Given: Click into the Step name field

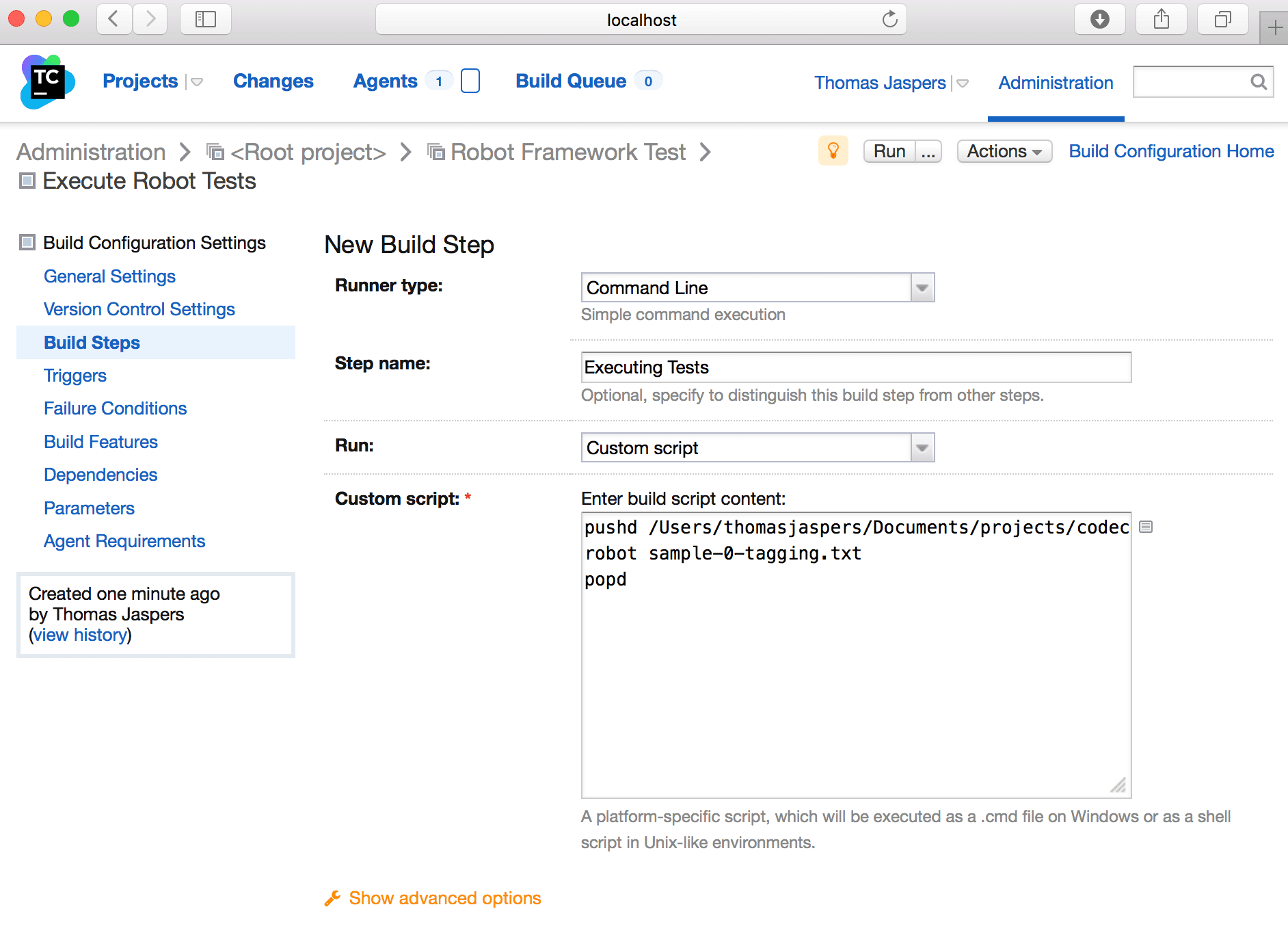Looking at the screenshot, I should pyautogui.click(x=856, y=367).
